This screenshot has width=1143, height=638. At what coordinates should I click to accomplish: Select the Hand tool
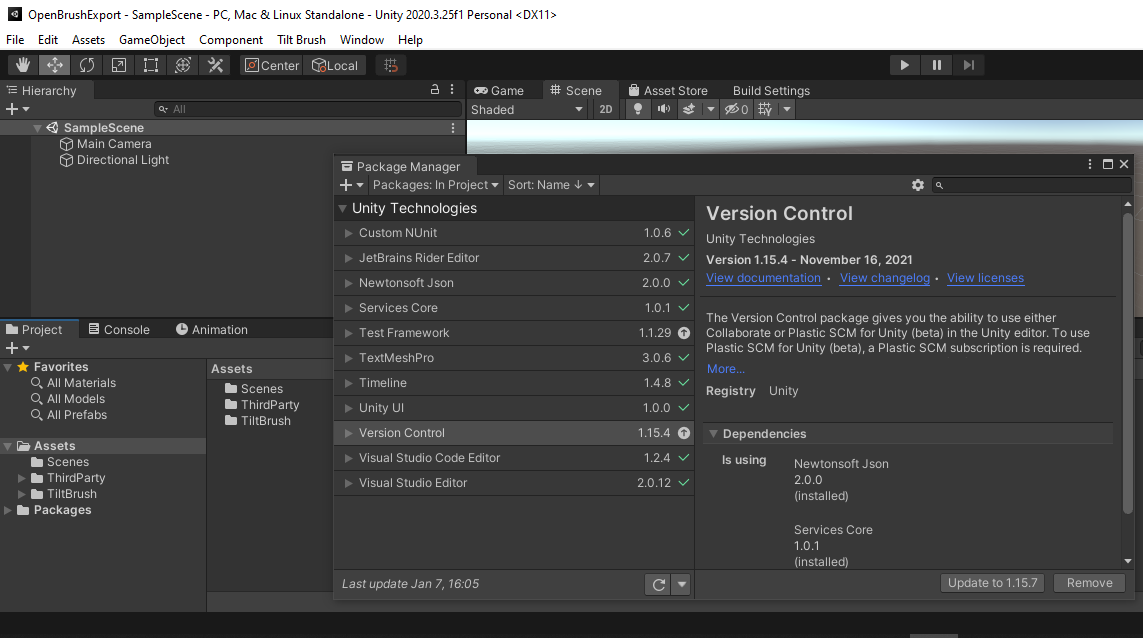23,65
